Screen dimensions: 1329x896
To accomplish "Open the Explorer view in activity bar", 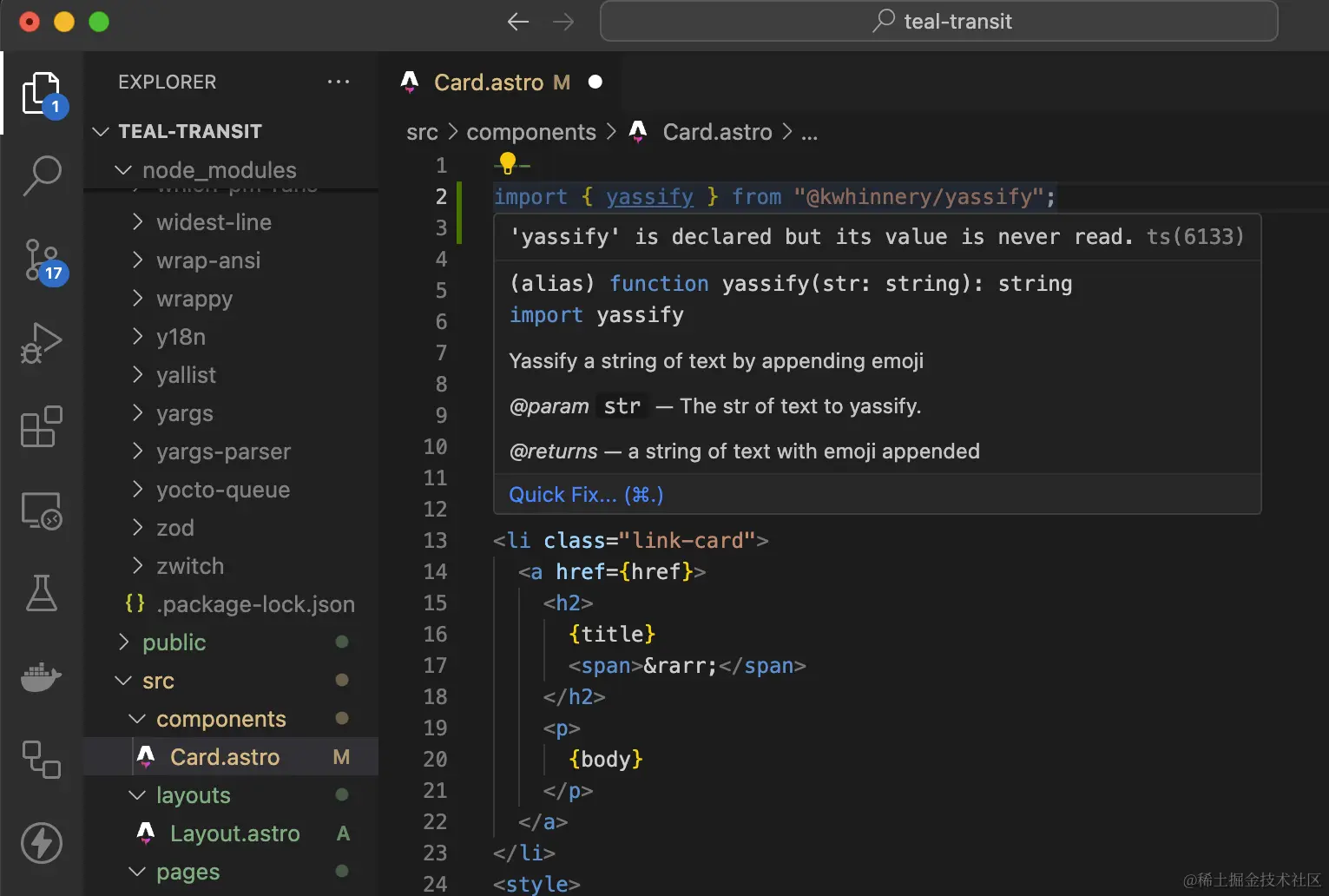I will coord(42,93).
